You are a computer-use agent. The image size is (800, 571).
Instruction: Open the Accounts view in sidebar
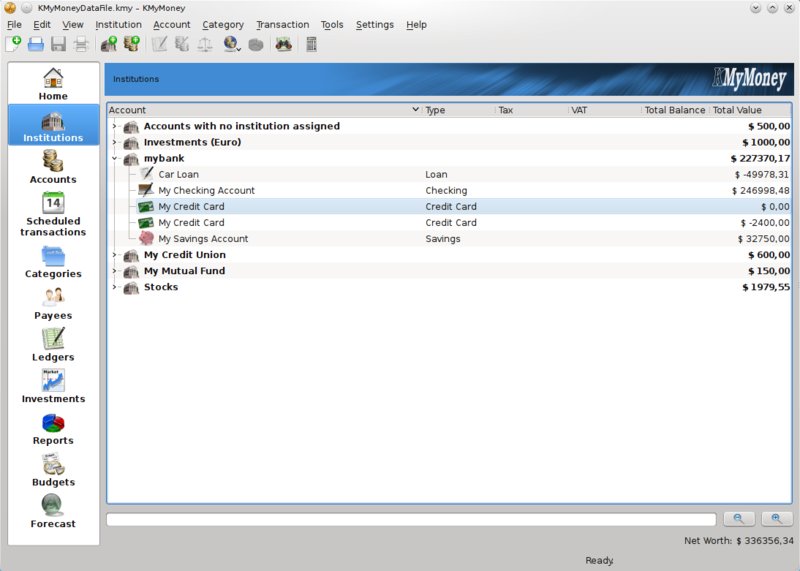point(53,167)
